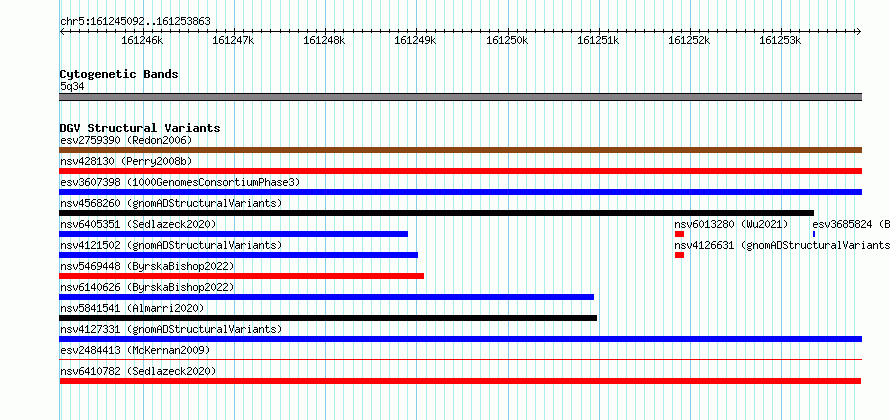Viewport: 890px width, 420px height.
Task: Click the 161247k ruler position
Action: click(233, 41)
